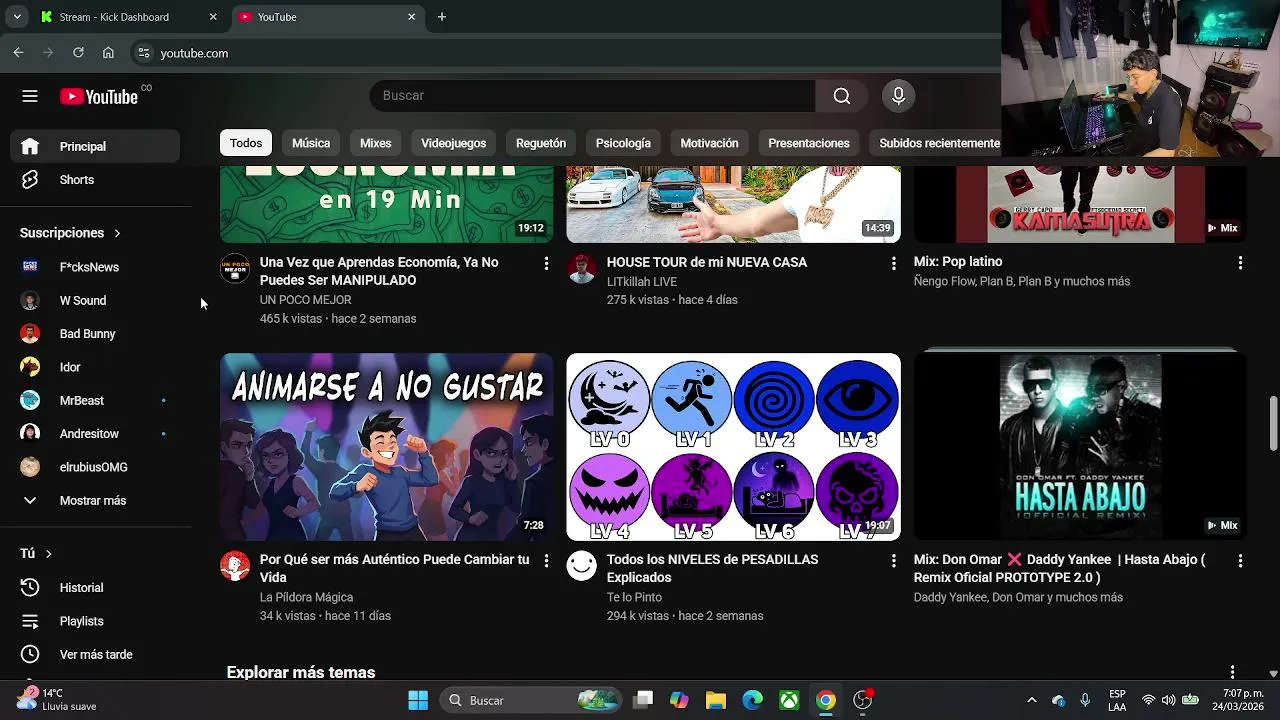Image resolution: width=1280 pixels, height=720 pixels.
Task: Select the Motivación filter chip
Action: (x=709, y=143)
